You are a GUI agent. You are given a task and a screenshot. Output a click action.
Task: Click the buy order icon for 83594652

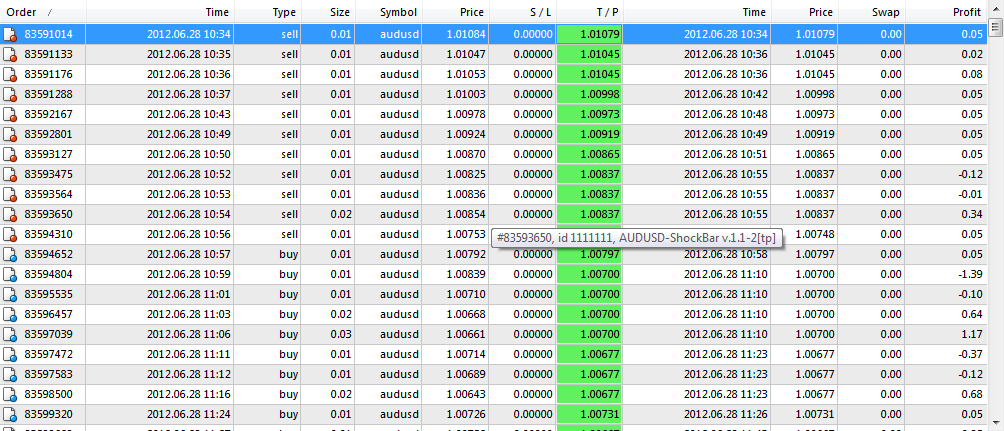10,255
